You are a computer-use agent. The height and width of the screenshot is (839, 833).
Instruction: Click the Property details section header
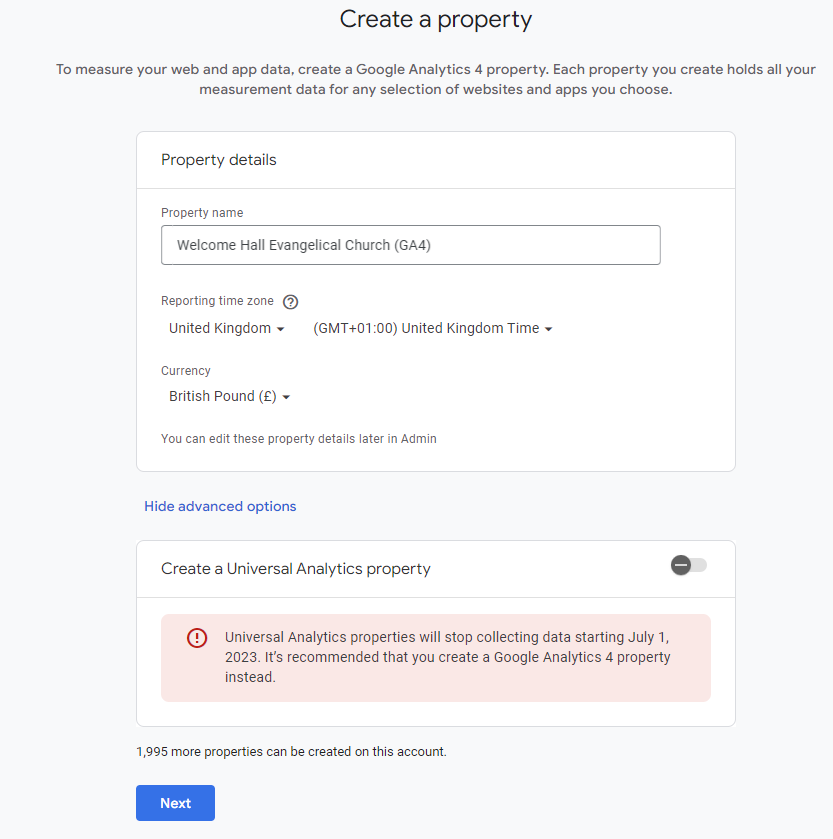point(219,159)
